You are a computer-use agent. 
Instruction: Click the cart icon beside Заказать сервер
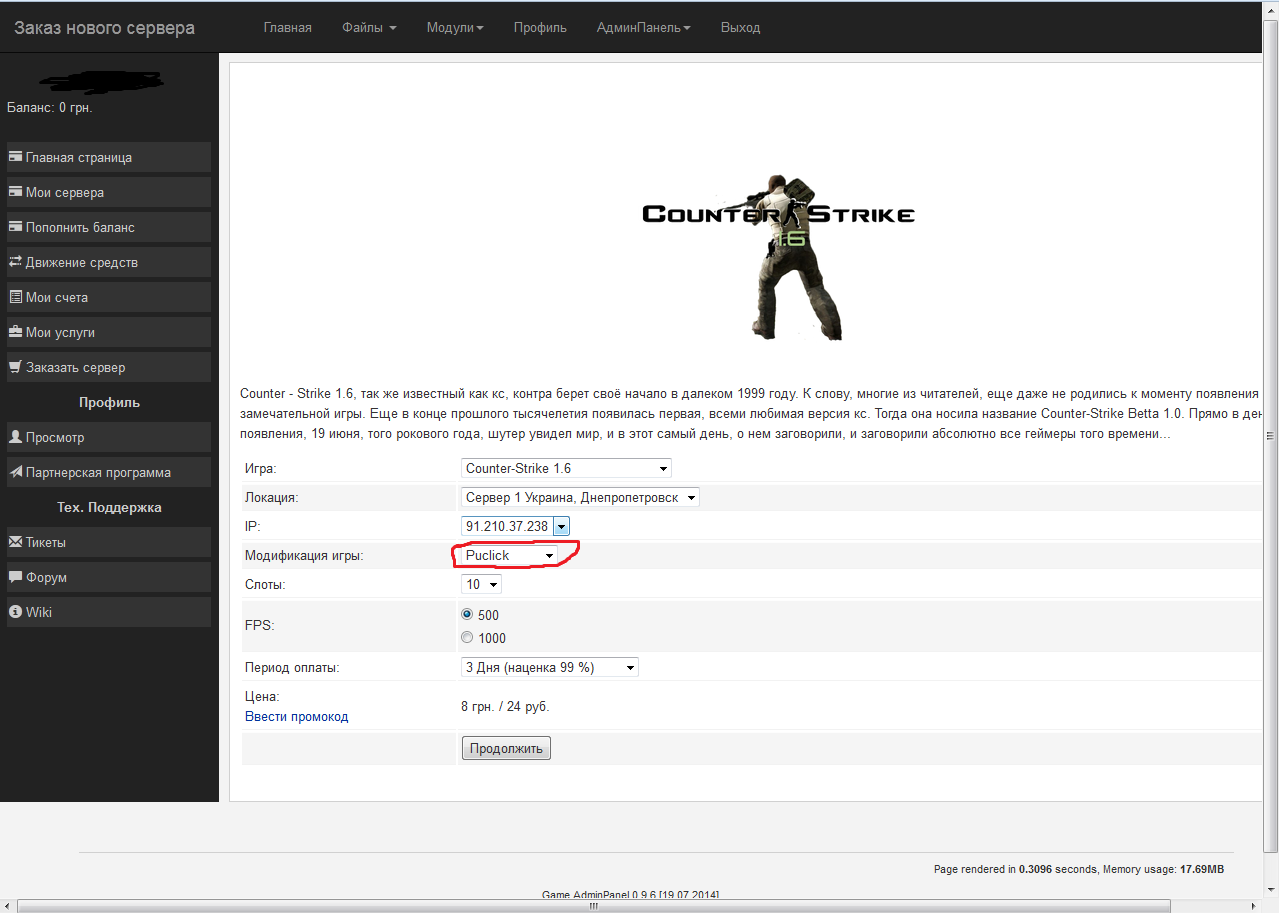[x=15, y=367]
